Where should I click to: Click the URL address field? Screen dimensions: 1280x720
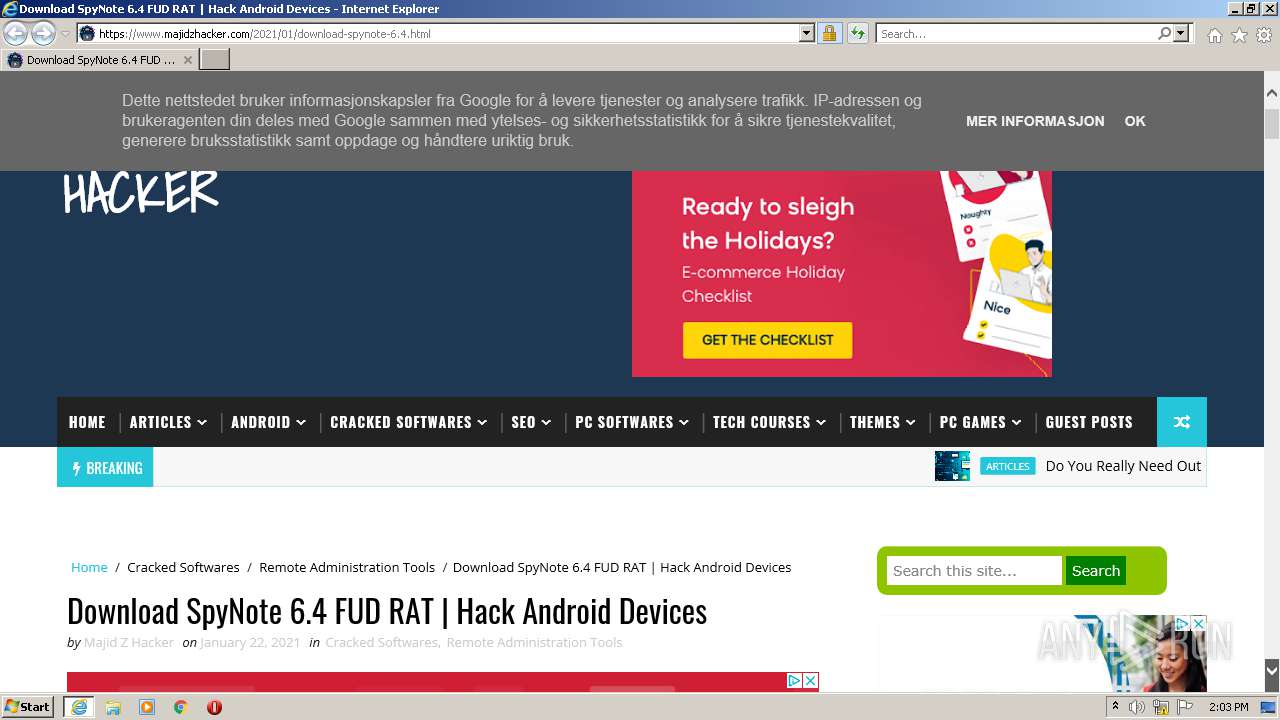(438, 34)
